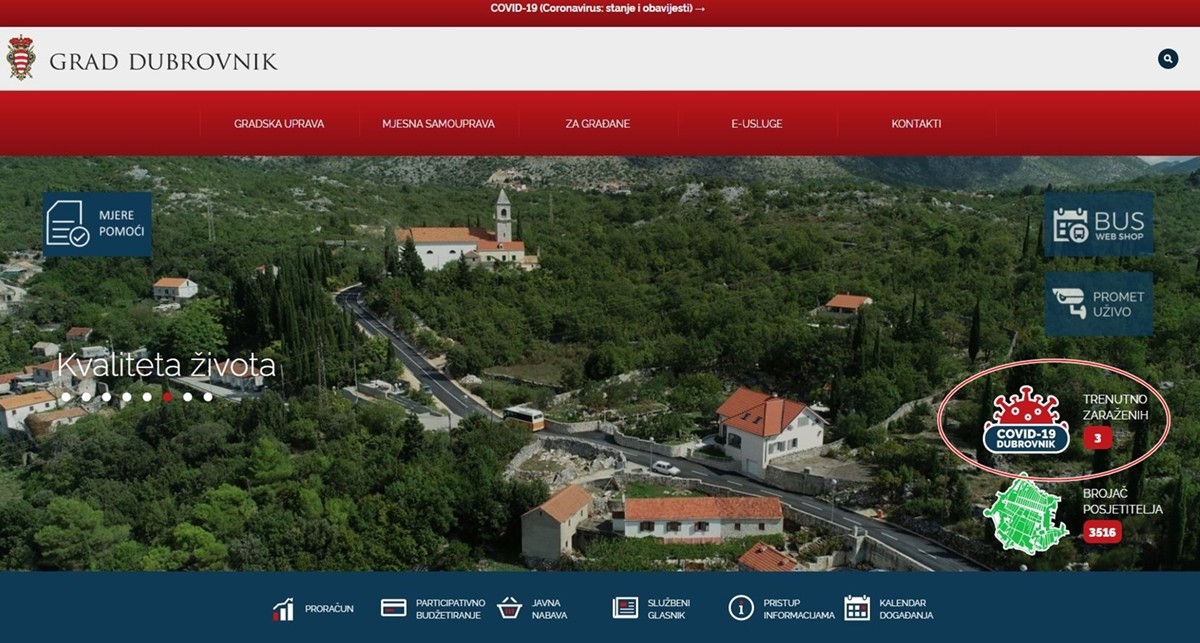Open the Kalendar događanja text link
The height and width of the screenshot is (643, 1200).
pos(906,609)
